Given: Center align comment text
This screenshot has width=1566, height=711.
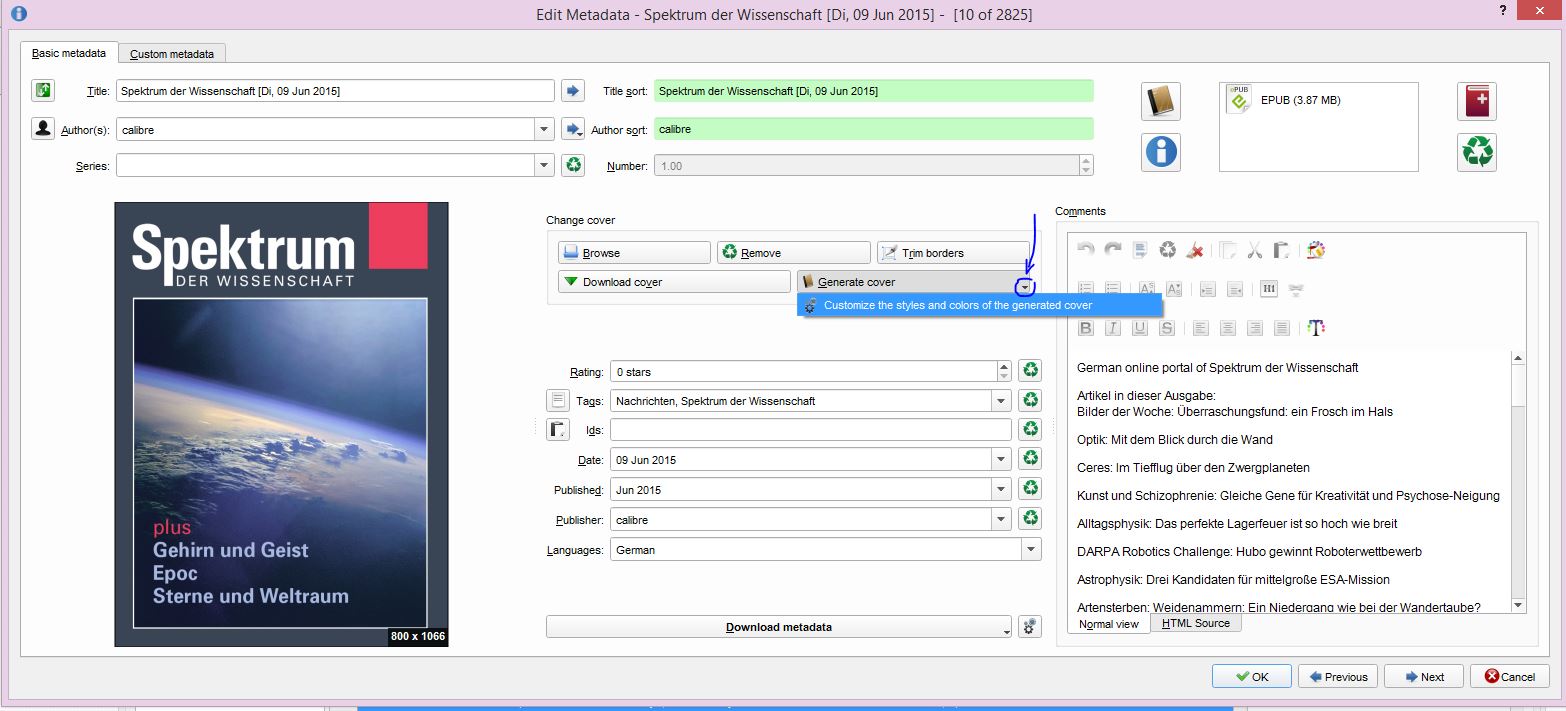Looking at the screenshot, I should [x=1228, y=328].
